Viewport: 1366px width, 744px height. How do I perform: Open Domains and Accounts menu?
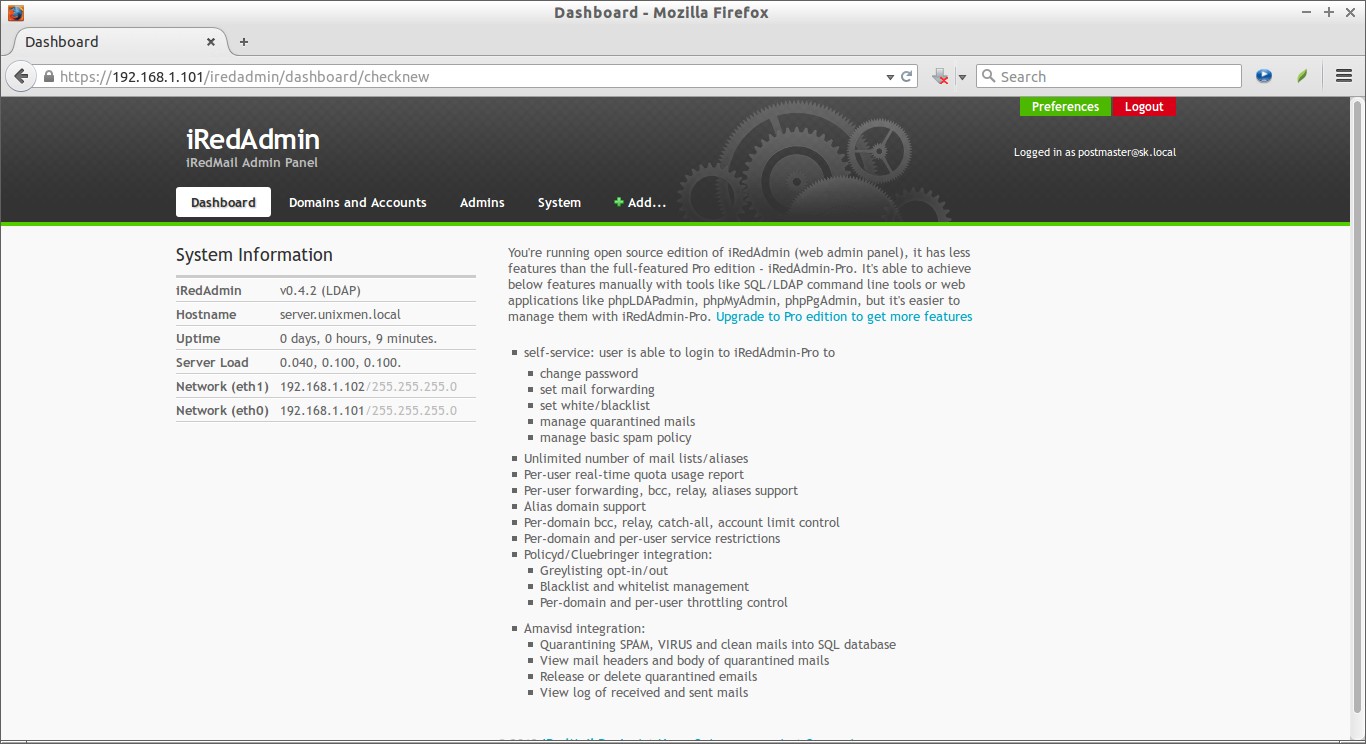point(358,202)
